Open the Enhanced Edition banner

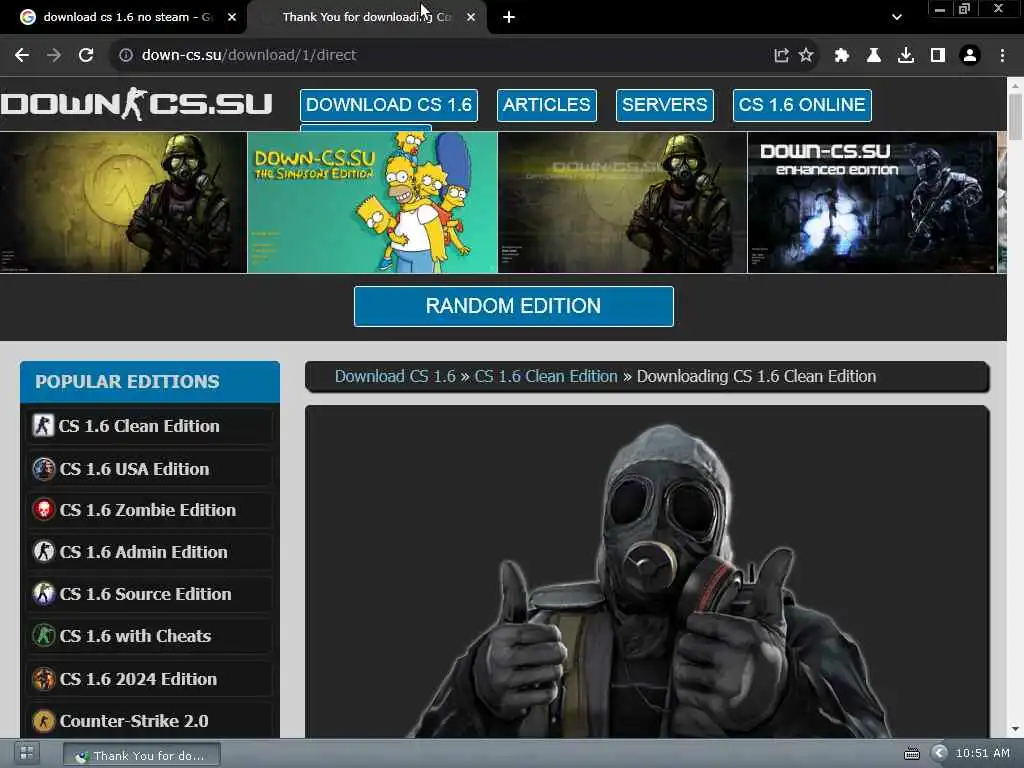872,202
